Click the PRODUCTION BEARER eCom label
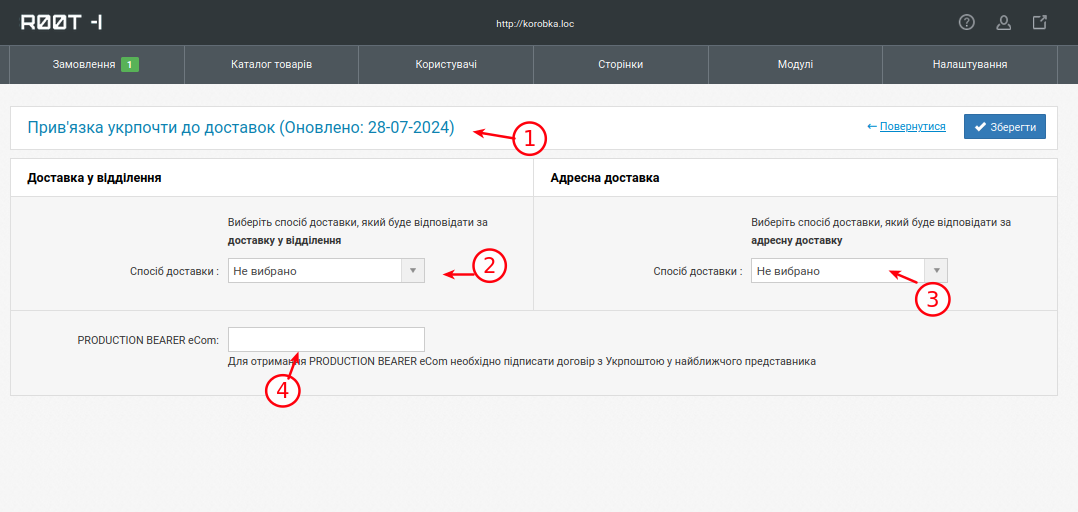This screenshot has width=1078, height=512. (x=148, y=340)
